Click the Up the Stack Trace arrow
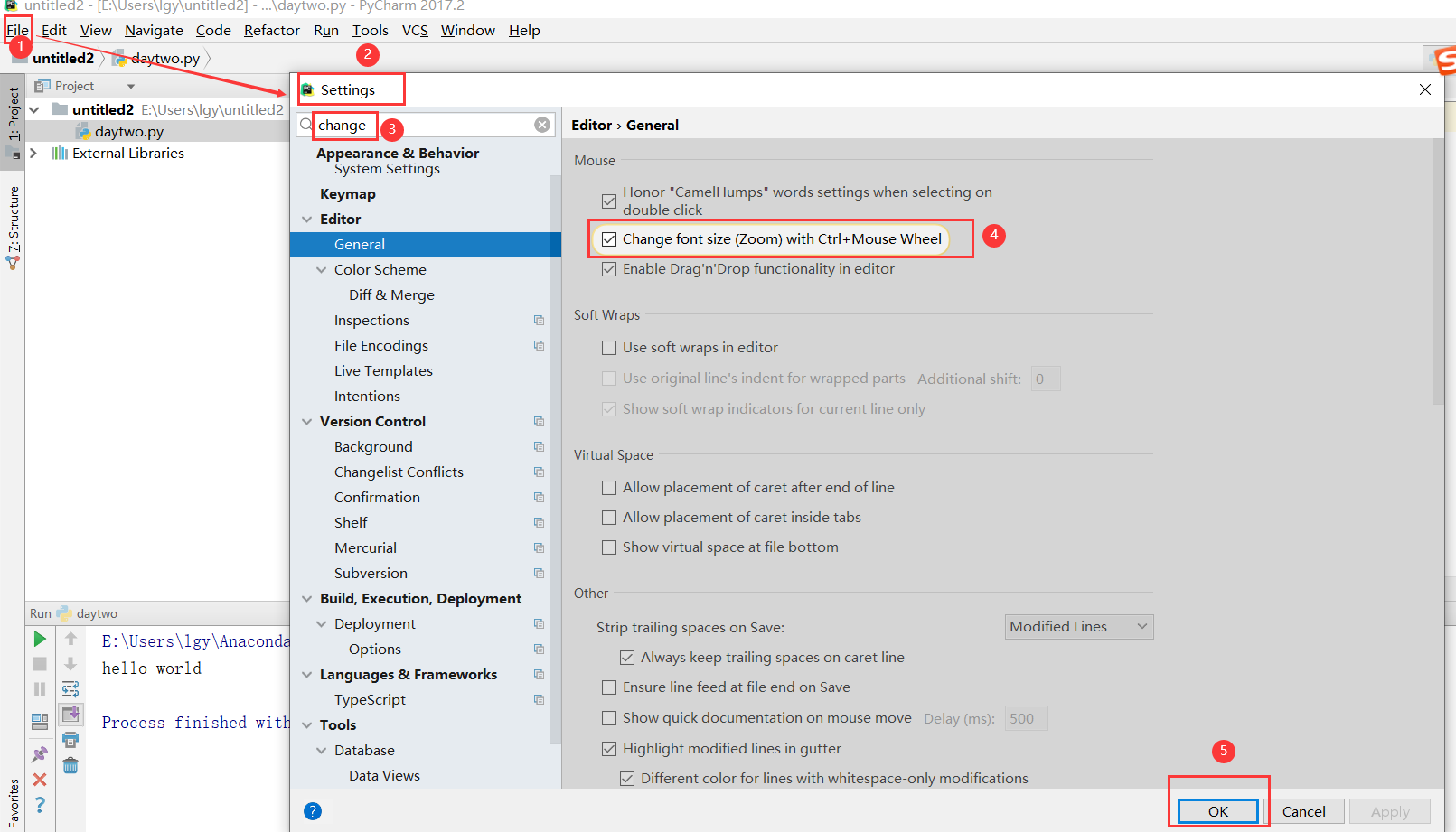 [x=70, y=639]
